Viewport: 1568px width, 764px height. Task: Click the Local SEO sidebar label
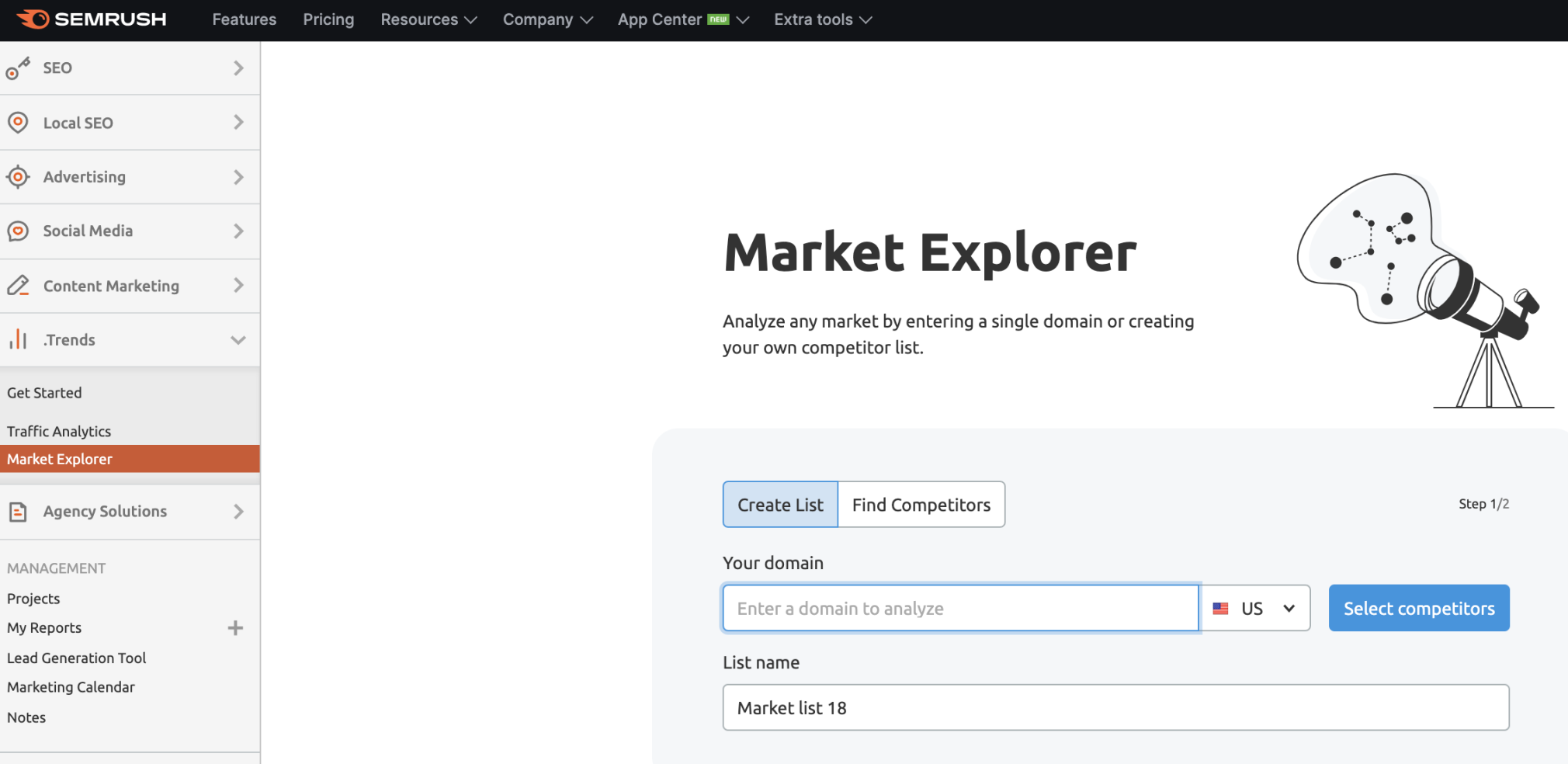point(78,123)
